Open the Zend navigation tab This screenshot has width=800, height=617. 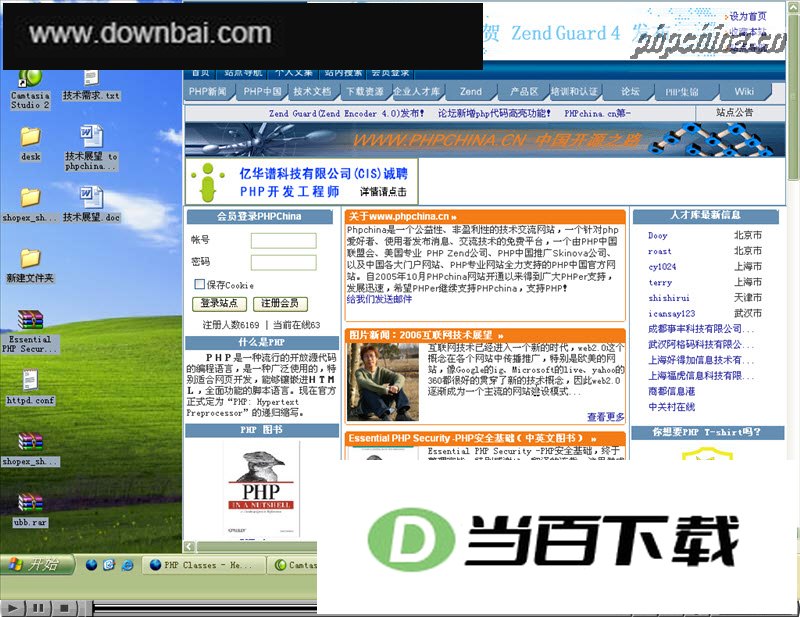(470, 92)
